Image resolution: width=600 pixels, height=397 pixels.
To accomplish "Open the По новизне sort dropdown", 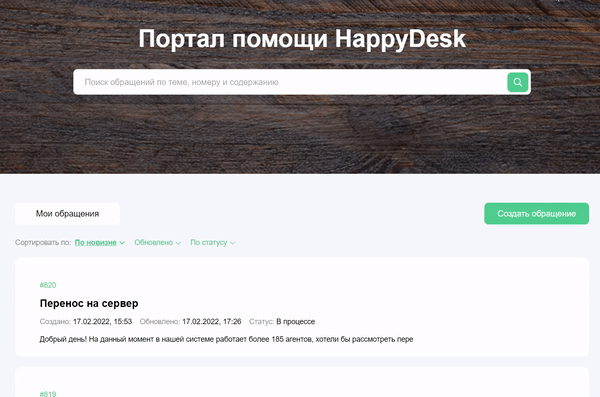I will click(99, 242).
